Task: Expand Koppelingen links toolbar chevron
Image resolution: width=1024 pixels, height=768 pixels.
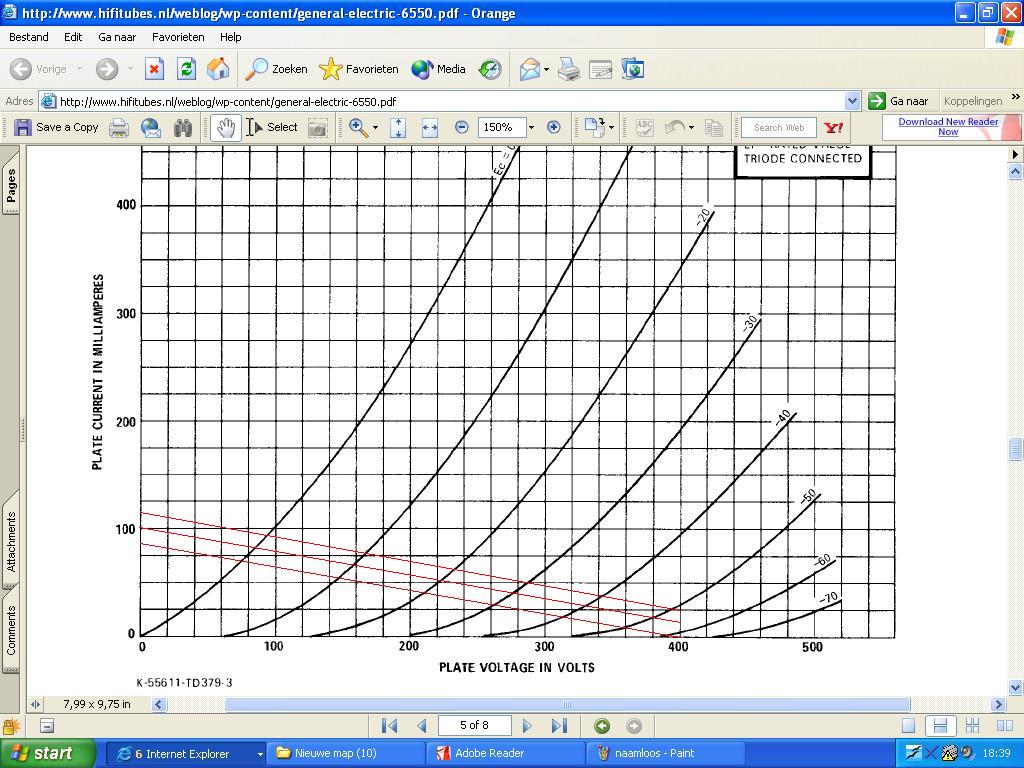Action: [x=1016, y=97]
